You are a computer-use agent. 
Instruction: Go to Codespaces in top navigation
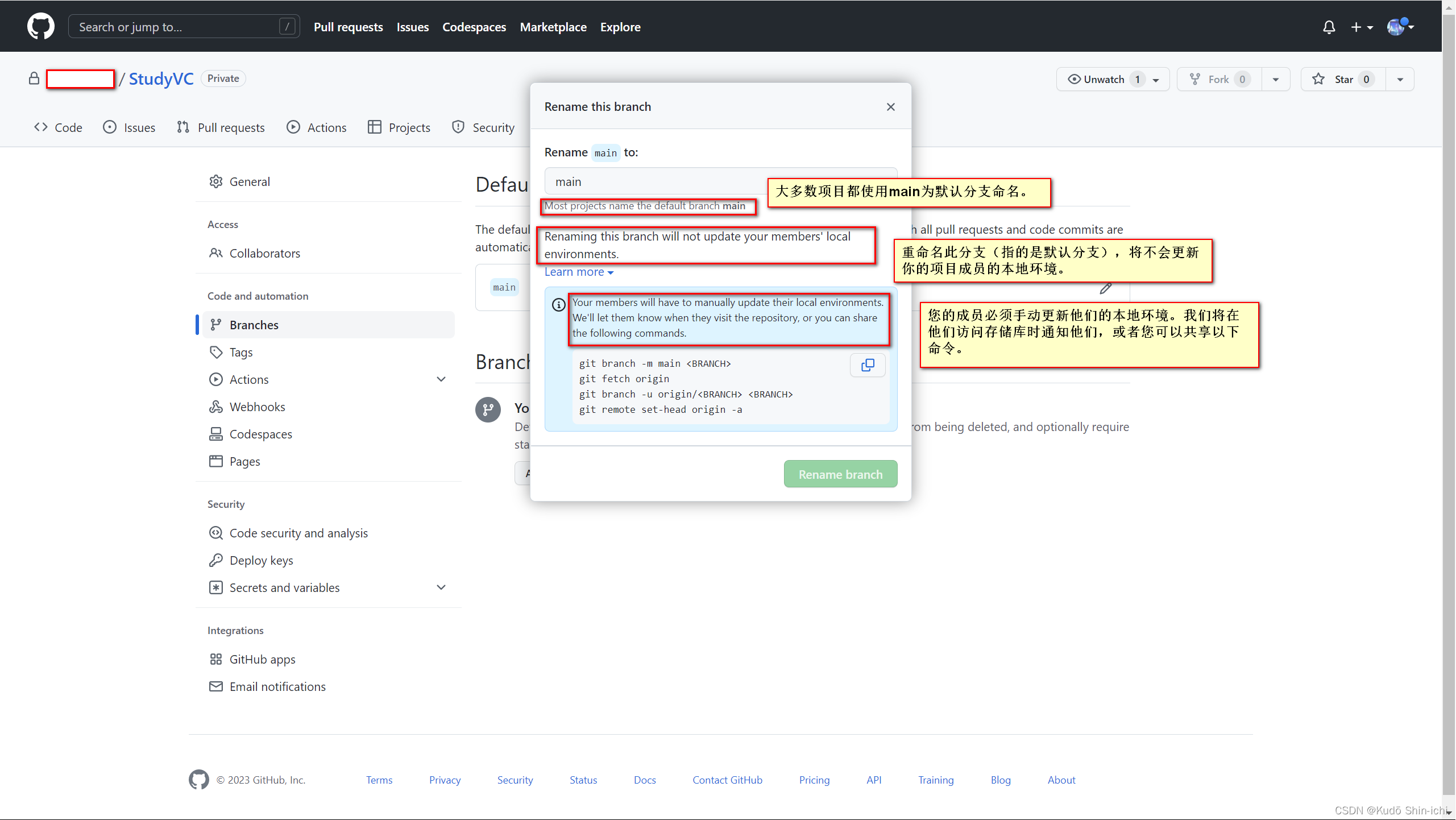tap(474, 27)
